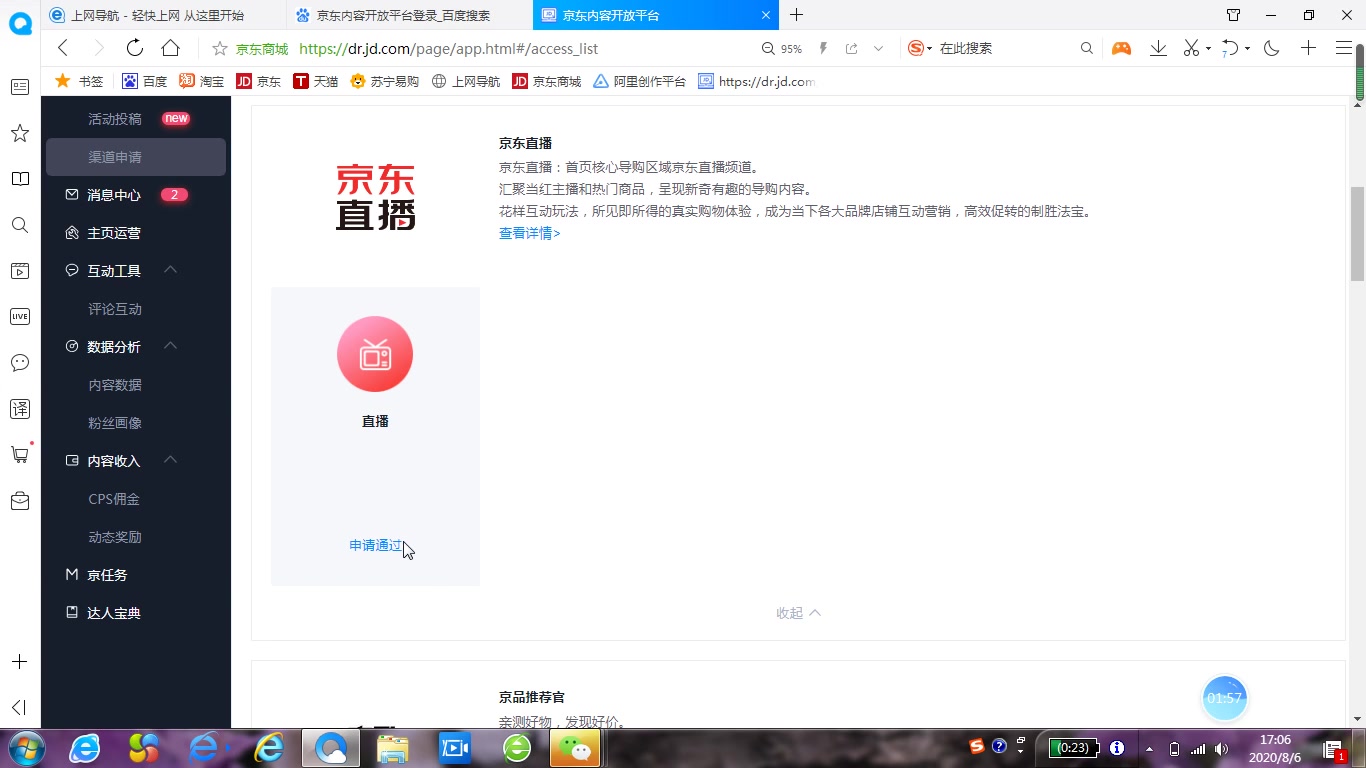The width and height of the screenshot is (1366, 768).
Task: Open 天猫 bookmark
Action: [x=315, y=81]
